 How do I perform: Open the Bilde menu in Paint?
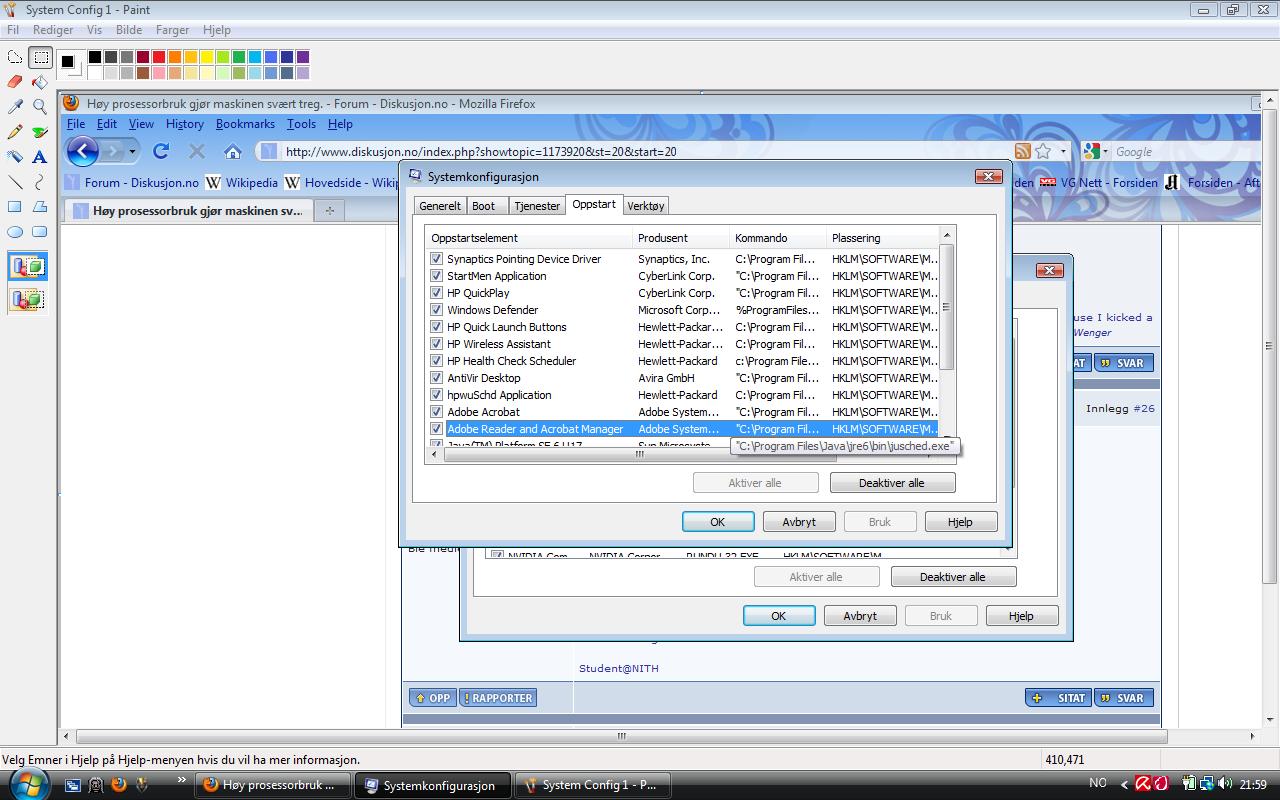pyautogui.click(x=129, y=30)
